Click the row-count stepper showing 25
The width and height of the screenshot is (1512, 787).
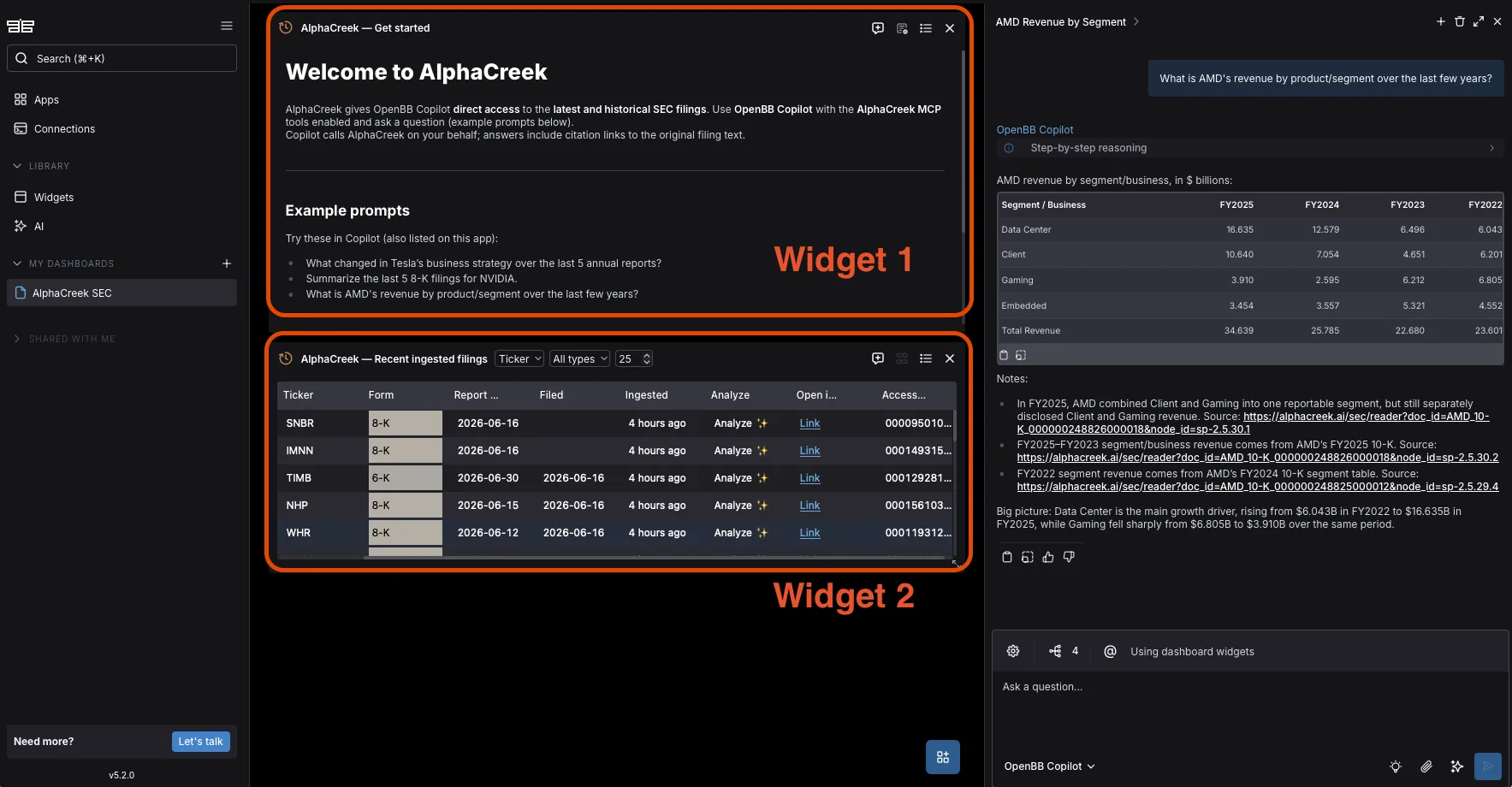tap(634, 359)
